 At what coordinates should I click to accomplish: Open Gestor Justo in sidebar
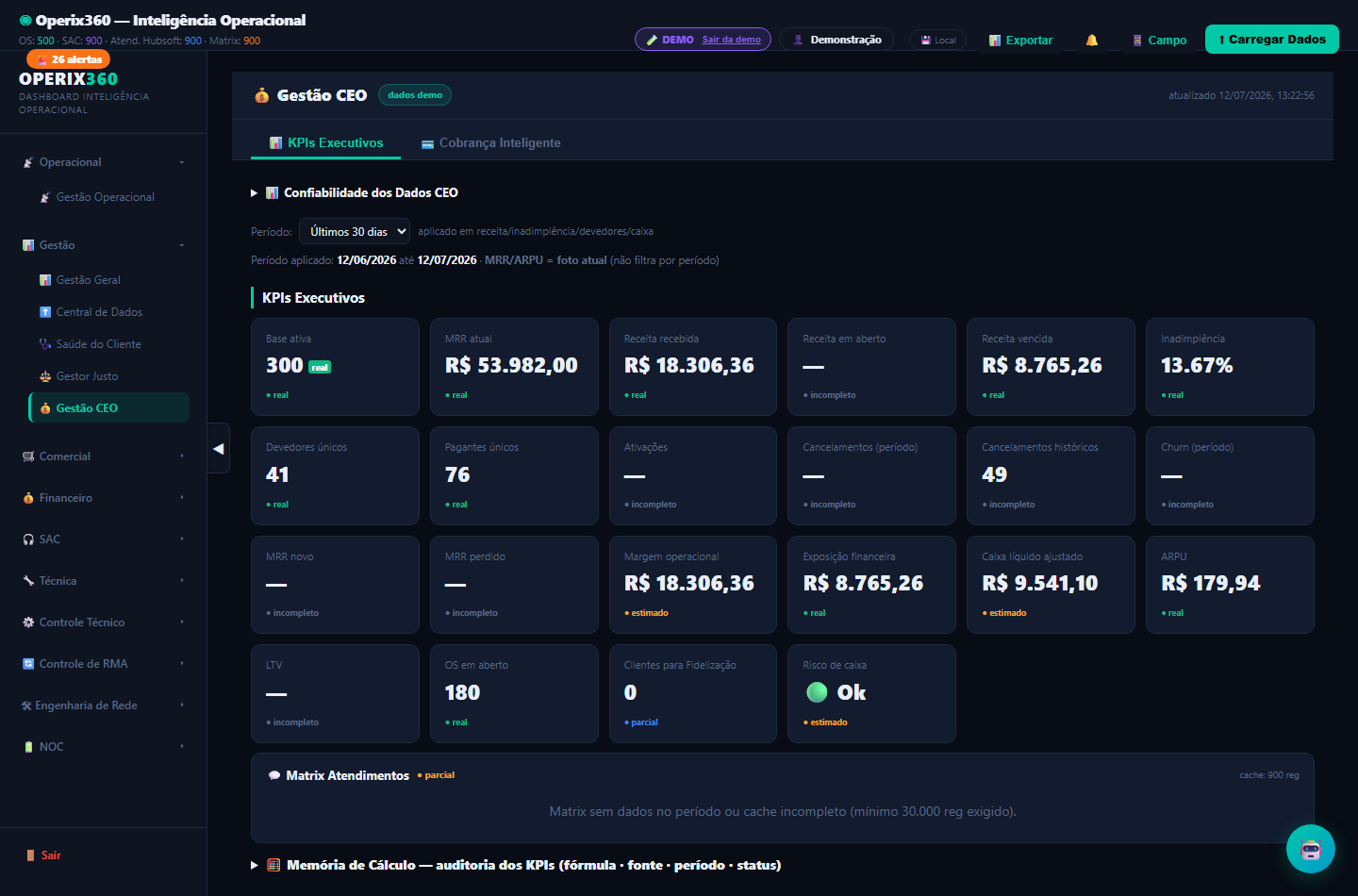click(87, 376)
